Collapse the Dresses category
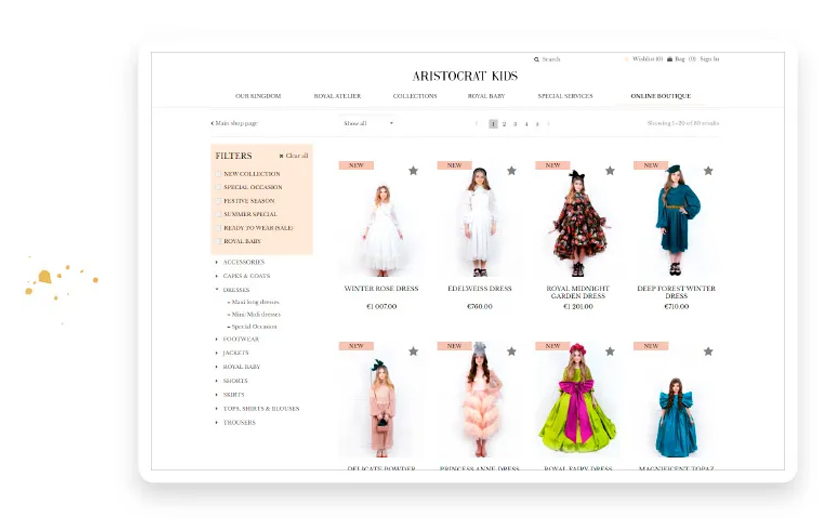The width and height of the screenshot is (825, 525). (x=217, y=289)
